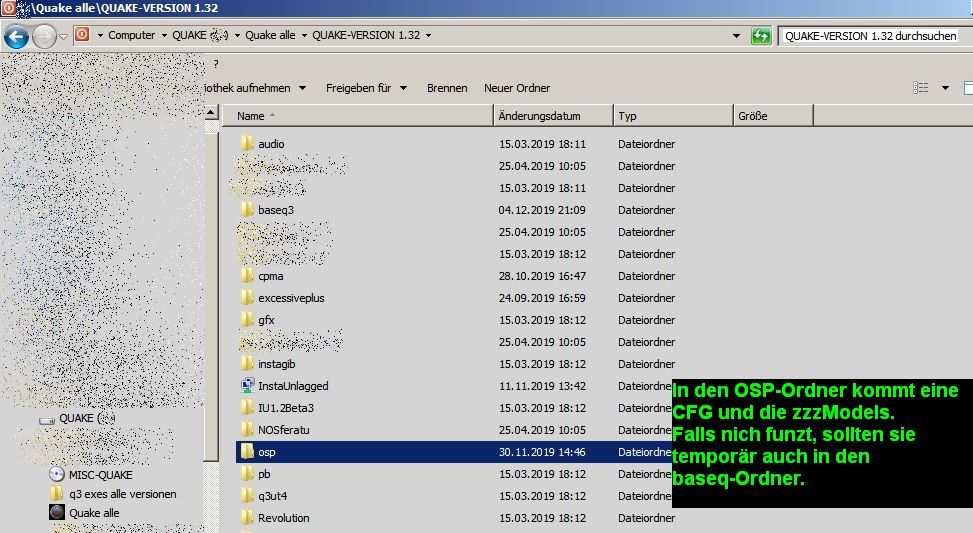Click the osp folder icon
This screenshot has width=973, height=533.
[x=247, y=452]
